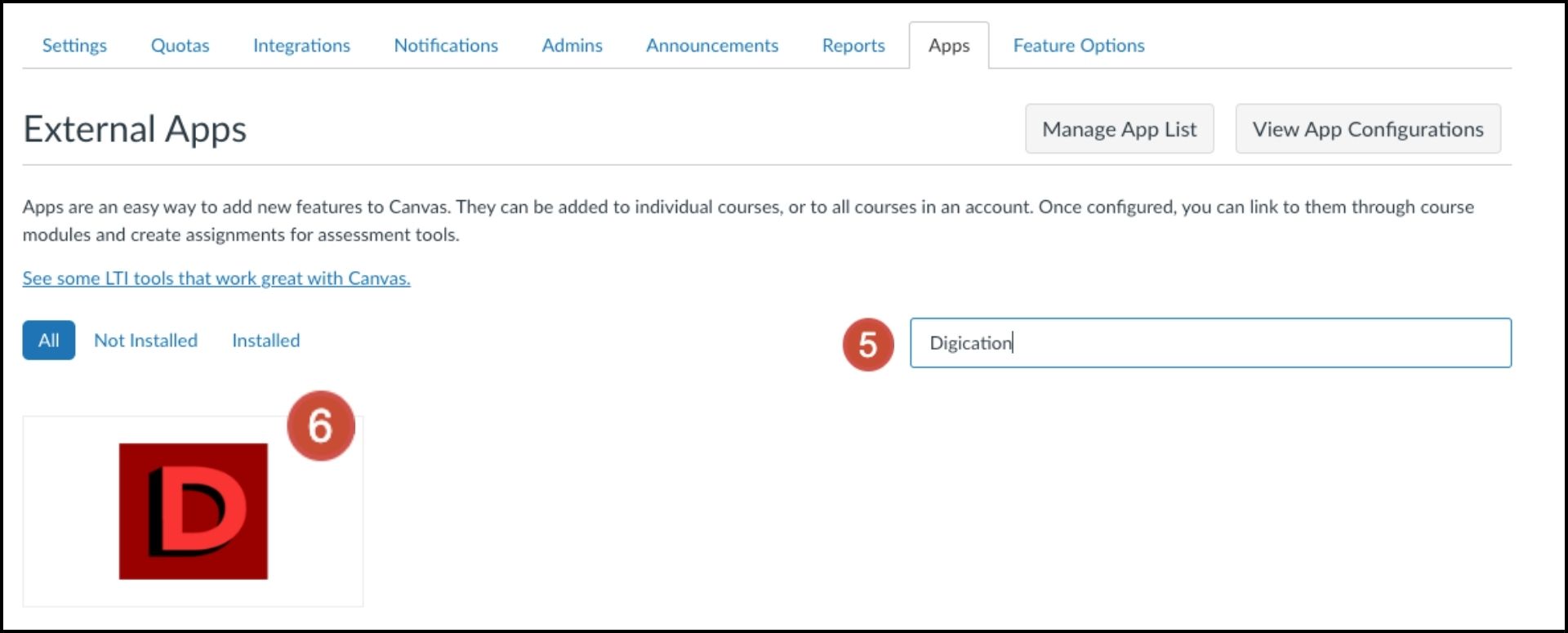The width and height of the screenshot is (1568, 633).
Task: Switch to the Announcements tab
Action: click(x=712, y=46)
